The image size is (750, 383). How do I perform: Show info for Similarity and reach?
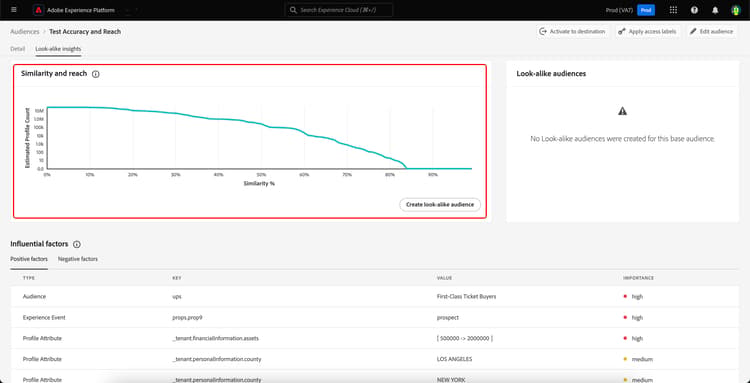(x=96, y=74)
